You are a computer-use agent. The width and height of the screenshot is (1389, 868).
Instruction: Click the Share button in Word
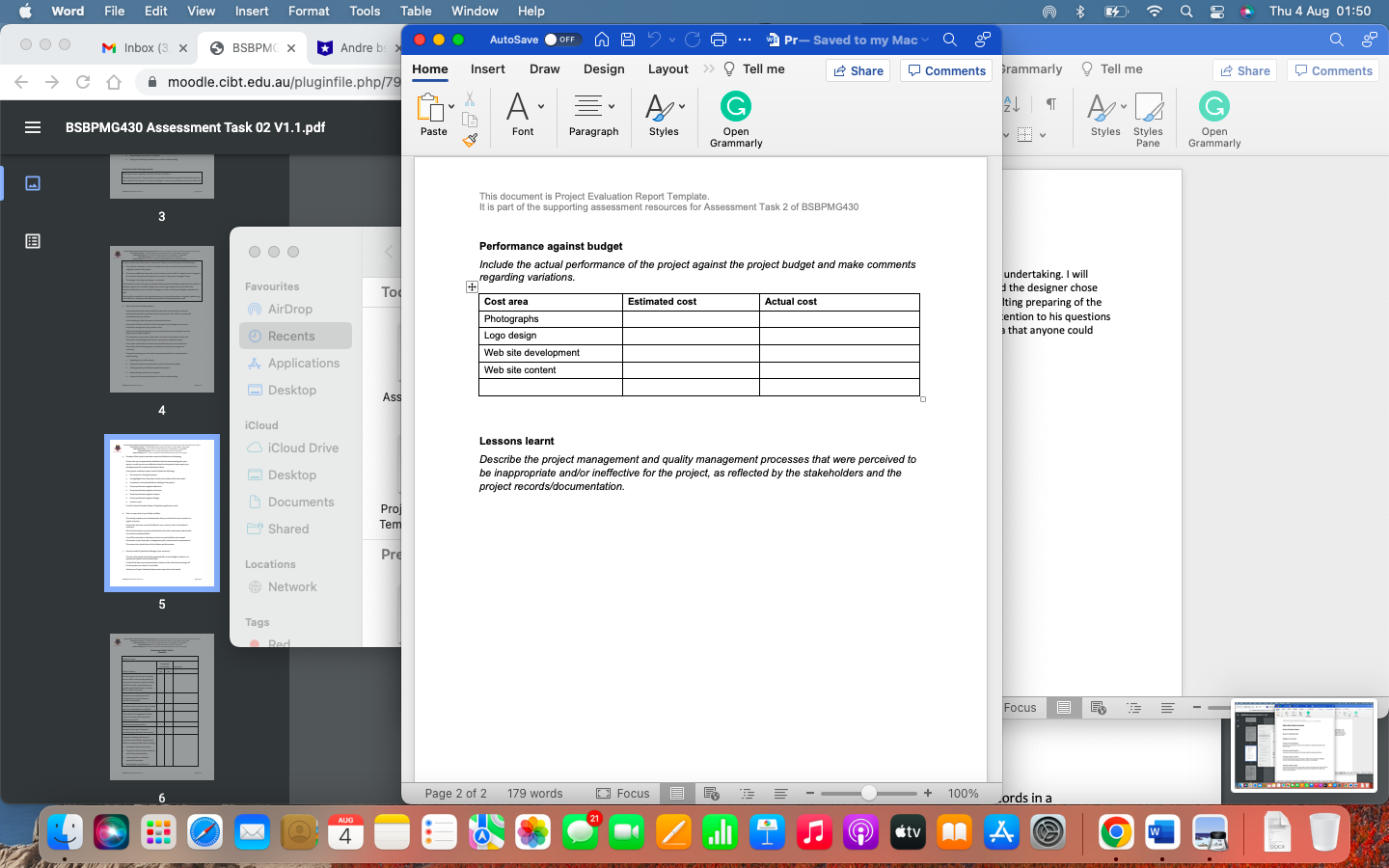point(858,70)
